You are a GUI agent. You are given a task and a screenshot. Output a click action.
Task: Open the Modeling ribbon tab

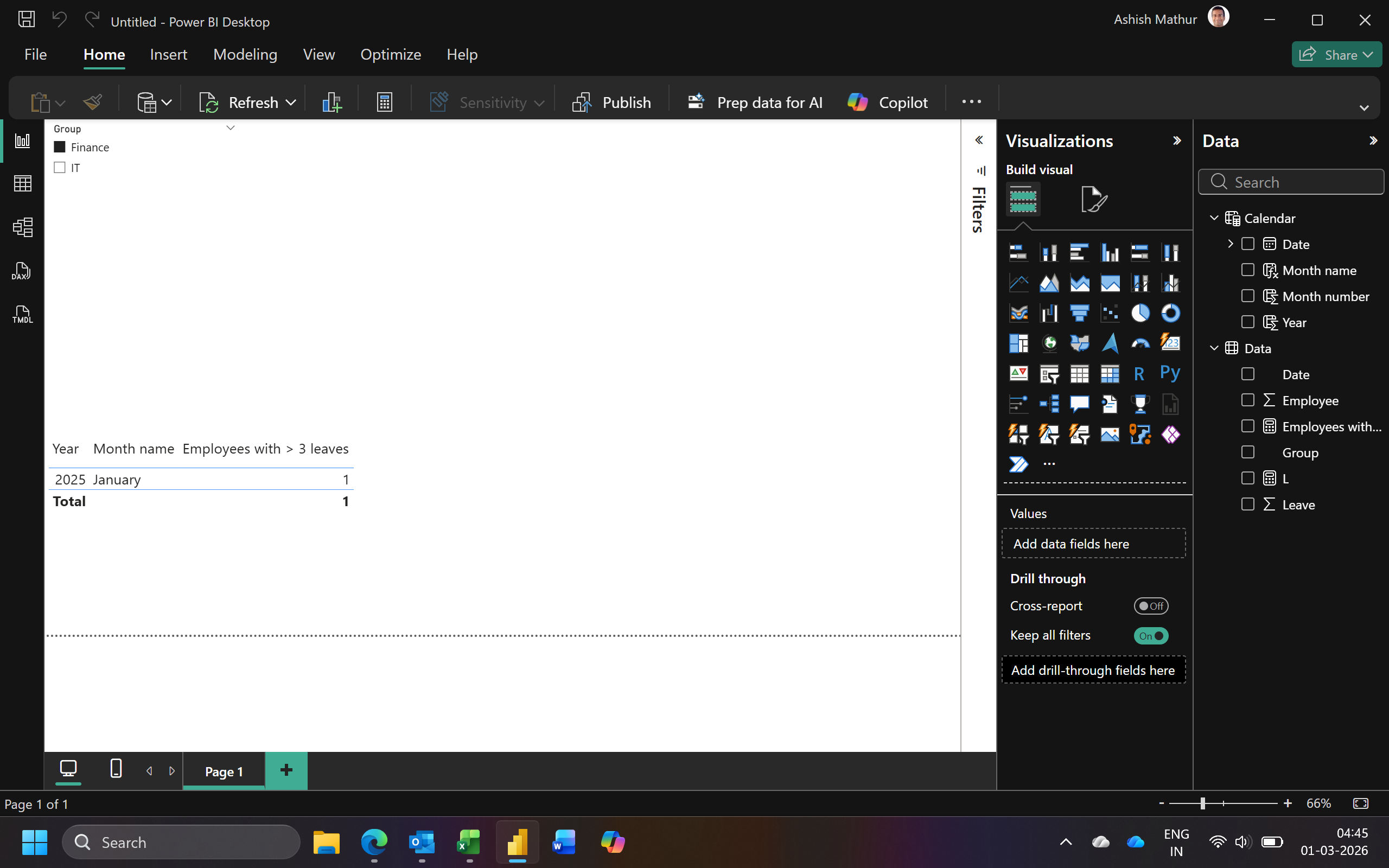(x=245, y=55)
